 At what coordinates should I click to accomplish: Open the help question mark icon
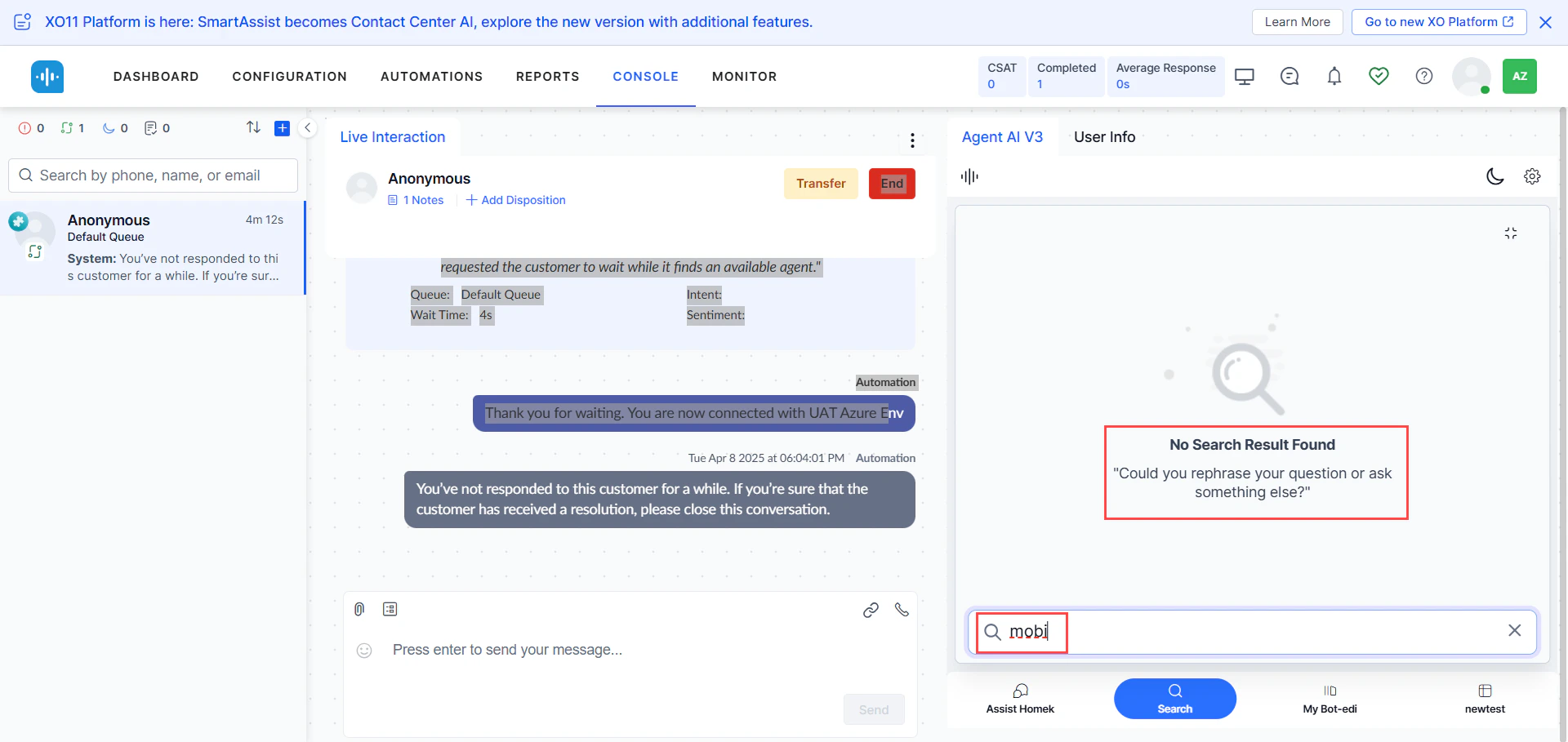pyautogui.click(x=1424, y=76)
